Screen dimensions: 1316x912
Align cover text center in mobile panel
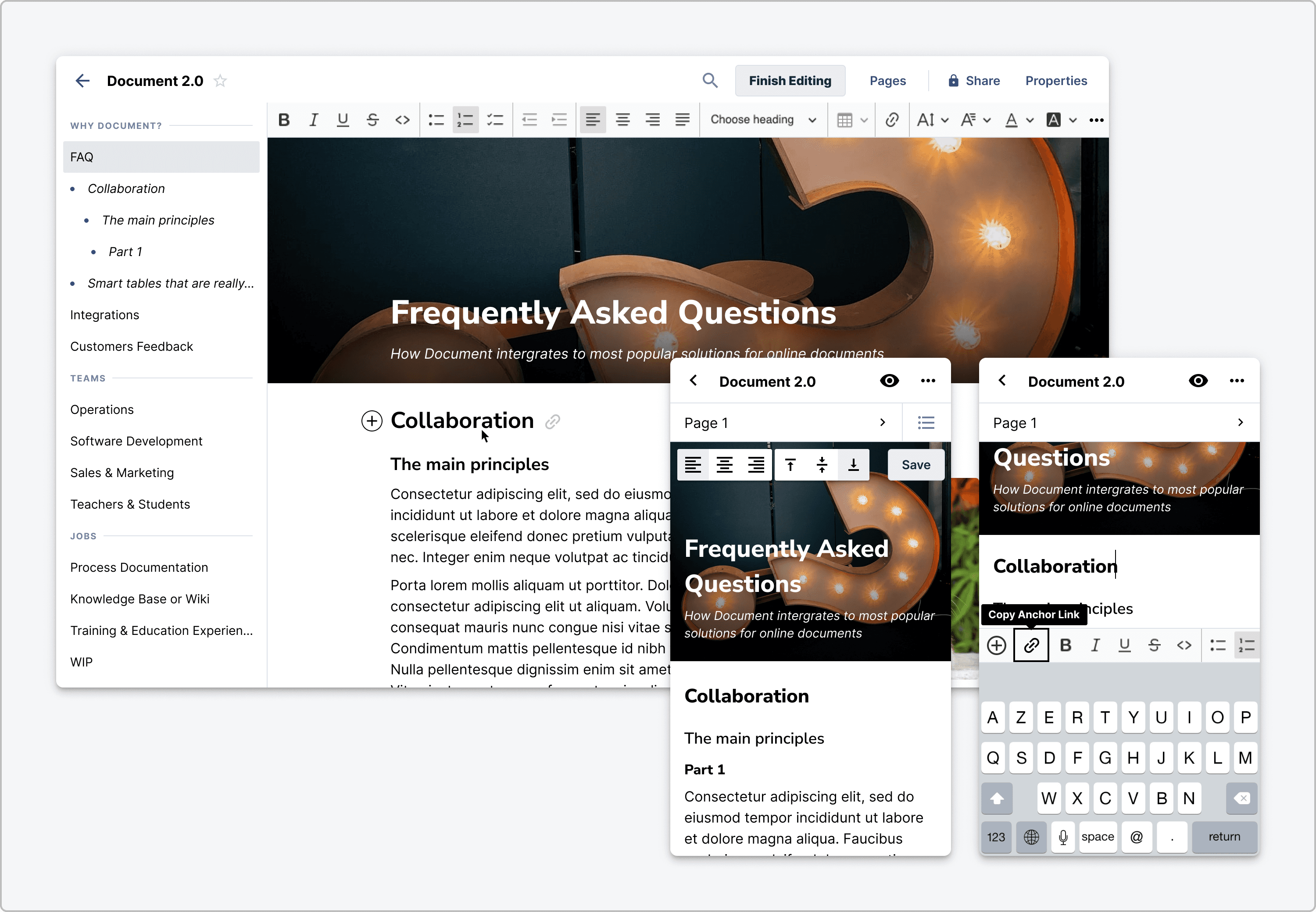724,465
